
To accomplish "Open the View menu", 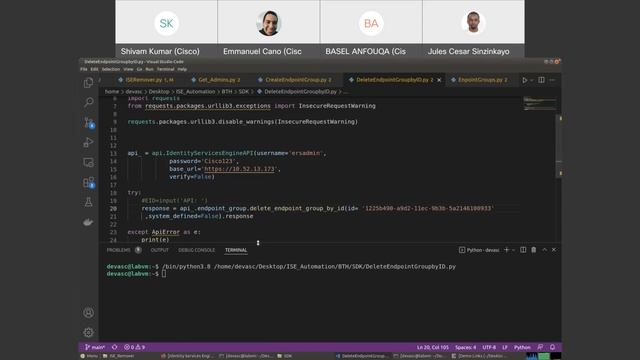I will [x=128, y=69].
